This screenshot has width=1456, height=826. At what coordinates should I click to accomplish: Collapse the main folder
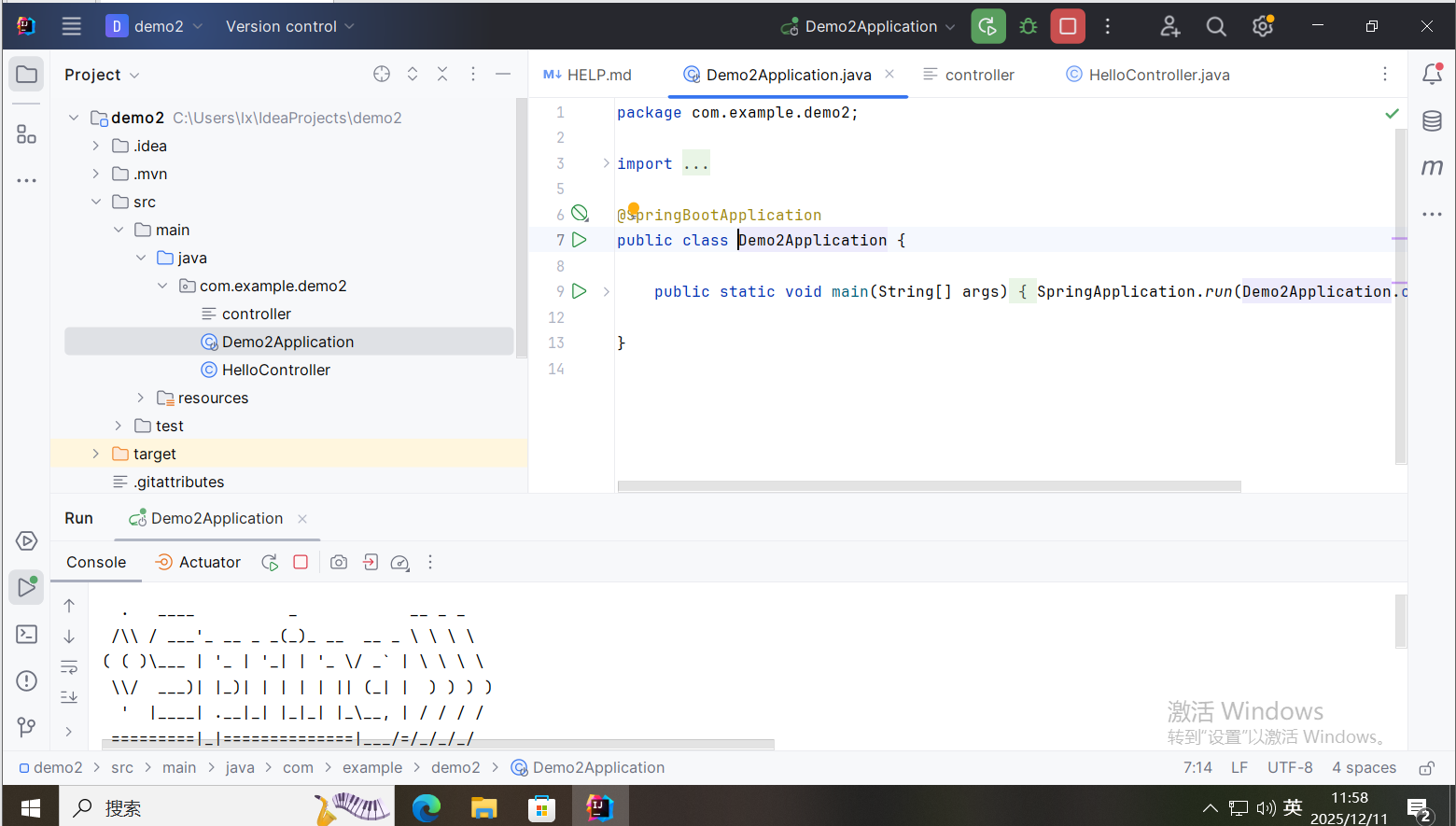[118, 230]
